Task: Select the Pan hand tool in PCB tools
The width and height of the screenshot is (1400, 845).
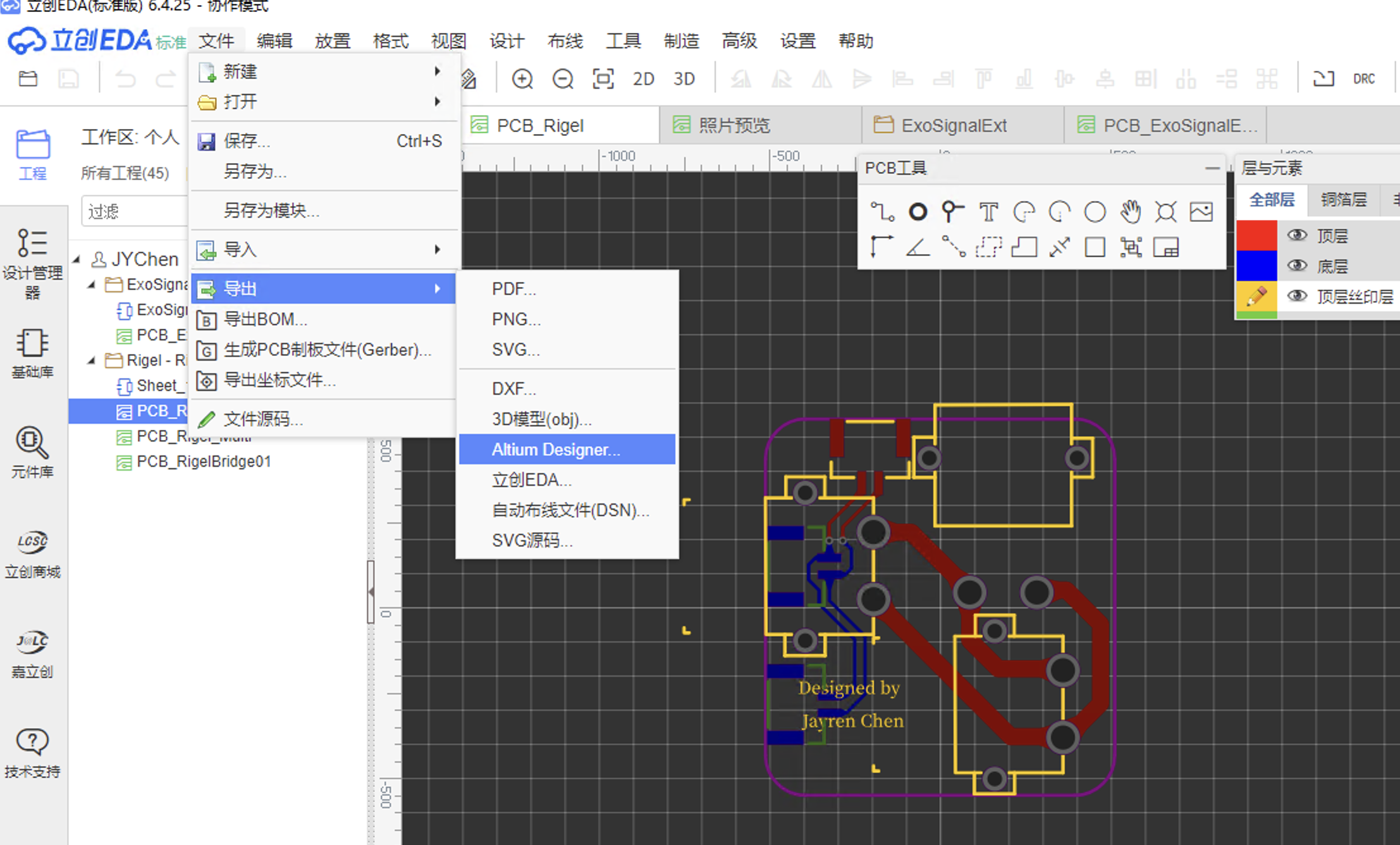Action: click(x=1130, y=211)
